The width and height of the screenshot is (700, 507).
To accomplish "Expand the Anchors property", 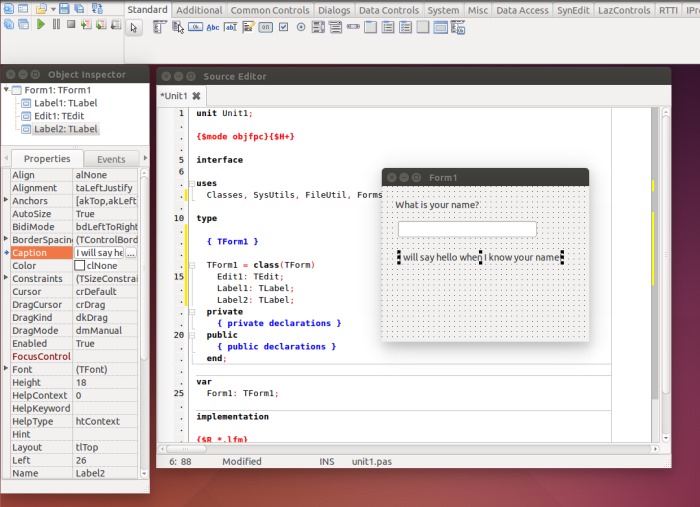I will pyautogui.click(x=6, y=201).
